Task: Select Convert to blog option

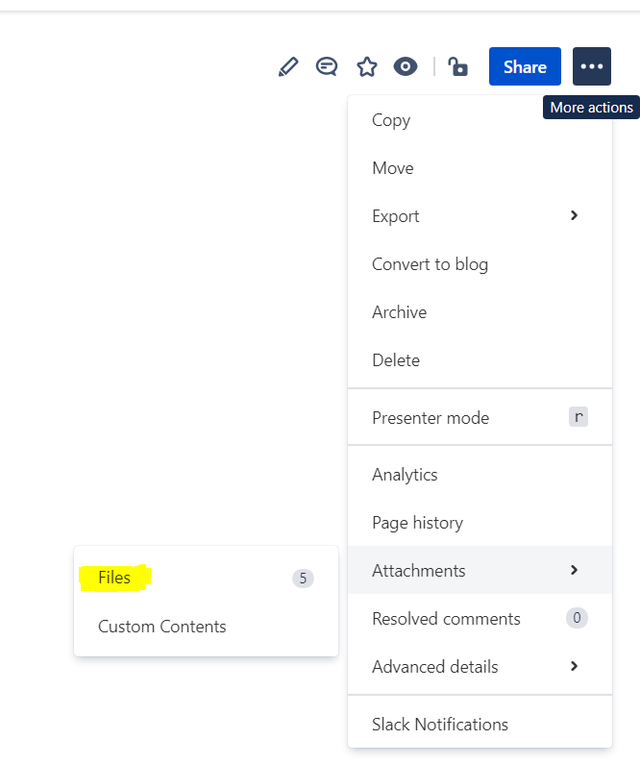Action: point(430,264)
